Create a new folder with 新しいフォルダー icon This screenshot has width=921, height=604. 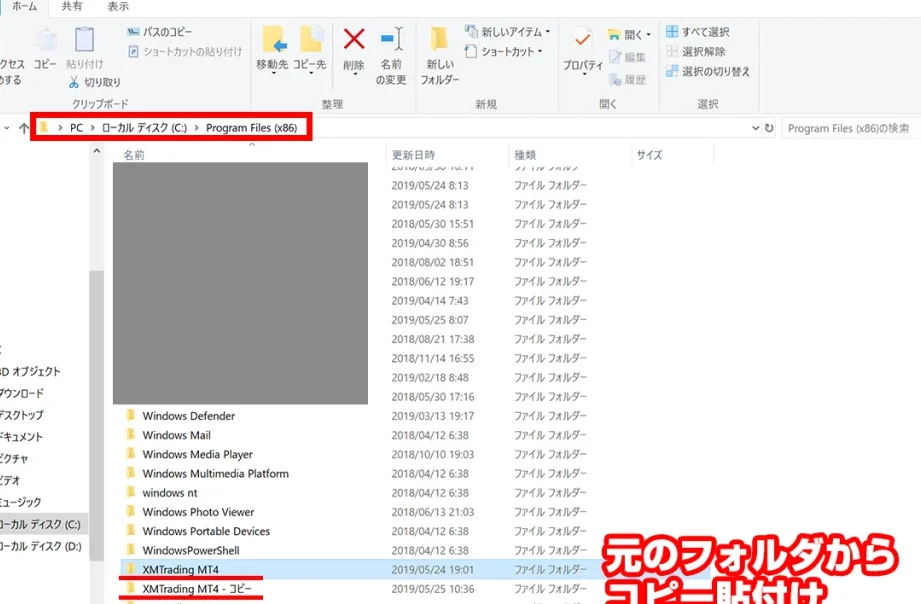click(439, 42)
